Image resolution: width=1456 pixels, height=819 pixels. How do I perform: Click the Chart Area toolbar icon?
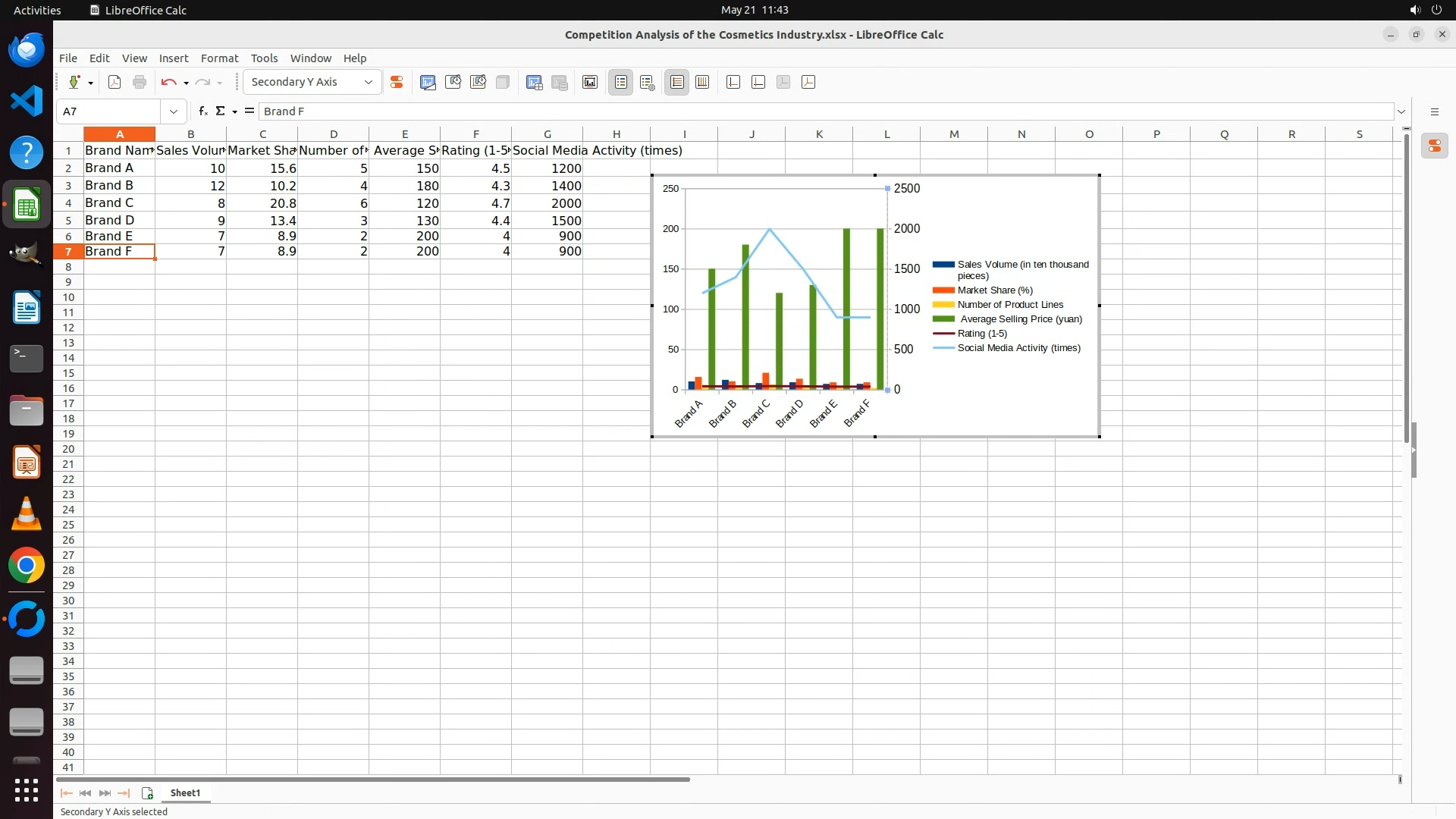point(453,82)
